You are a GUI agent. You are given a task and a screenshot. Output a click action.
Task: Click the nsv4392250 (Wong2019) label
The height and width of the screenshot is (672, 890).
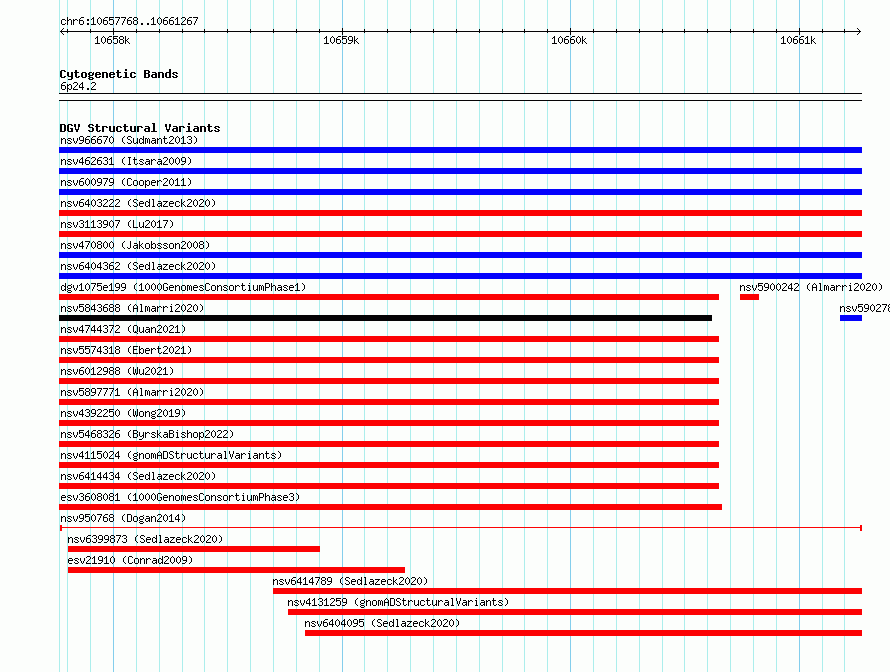[123, 413]
